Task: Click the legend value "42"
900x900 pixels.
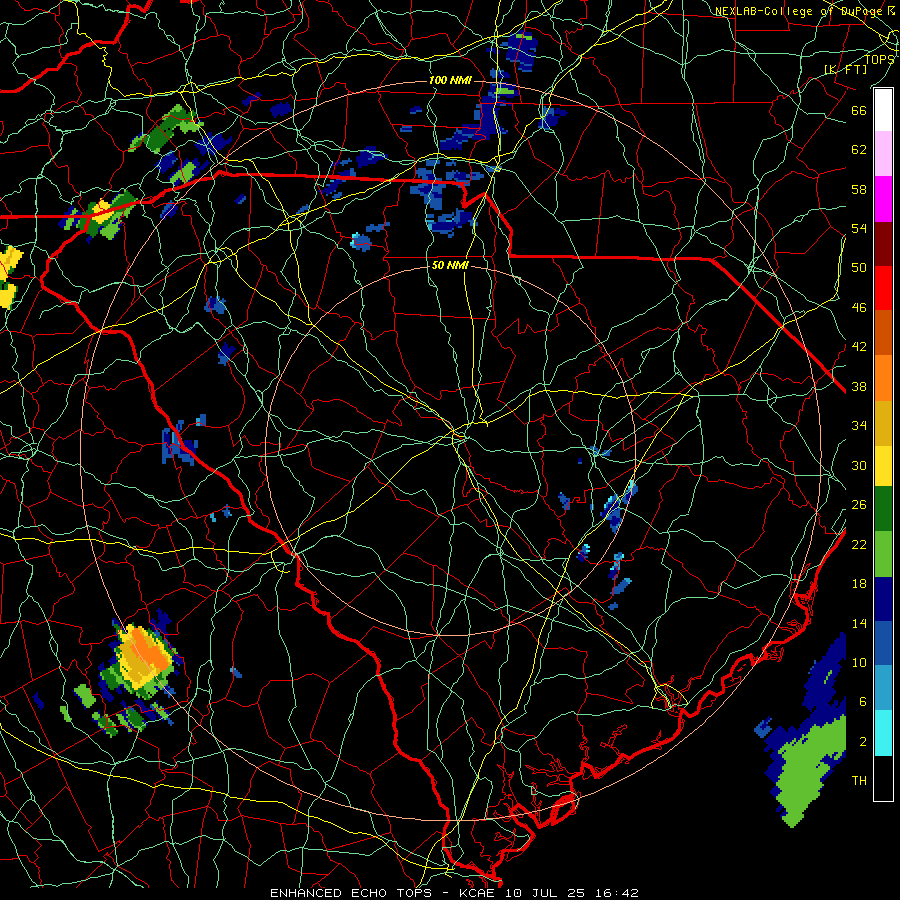Action: 859,347
